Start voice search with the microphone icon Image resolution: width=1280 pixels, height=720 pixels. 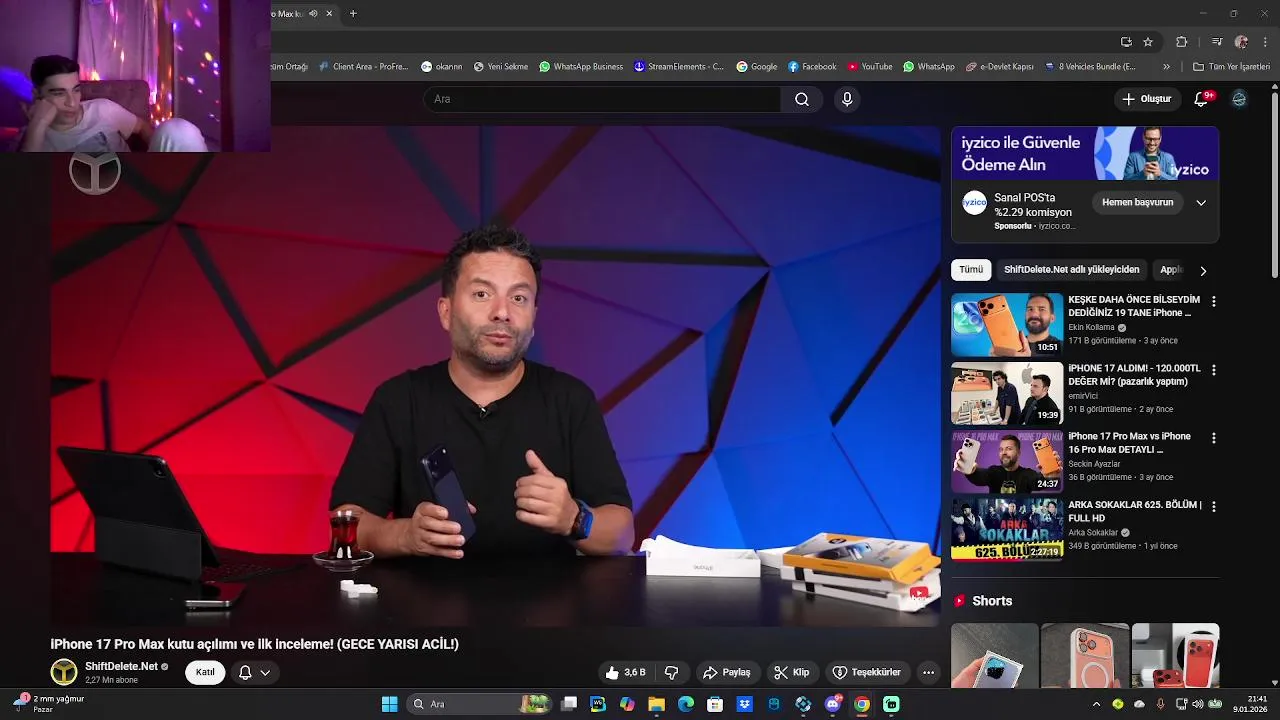point(847,99)
